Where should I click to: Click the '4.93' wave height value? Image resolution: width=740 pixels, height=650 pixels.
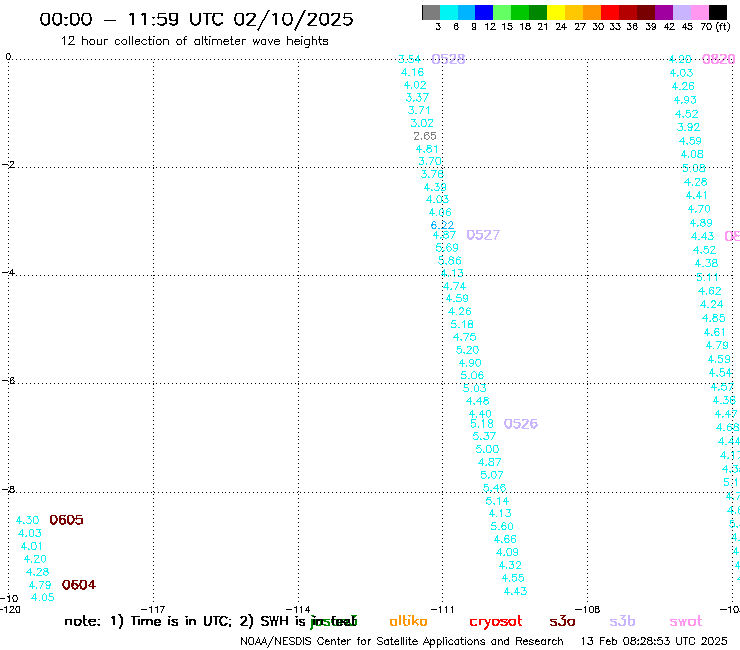click(685, 100)
